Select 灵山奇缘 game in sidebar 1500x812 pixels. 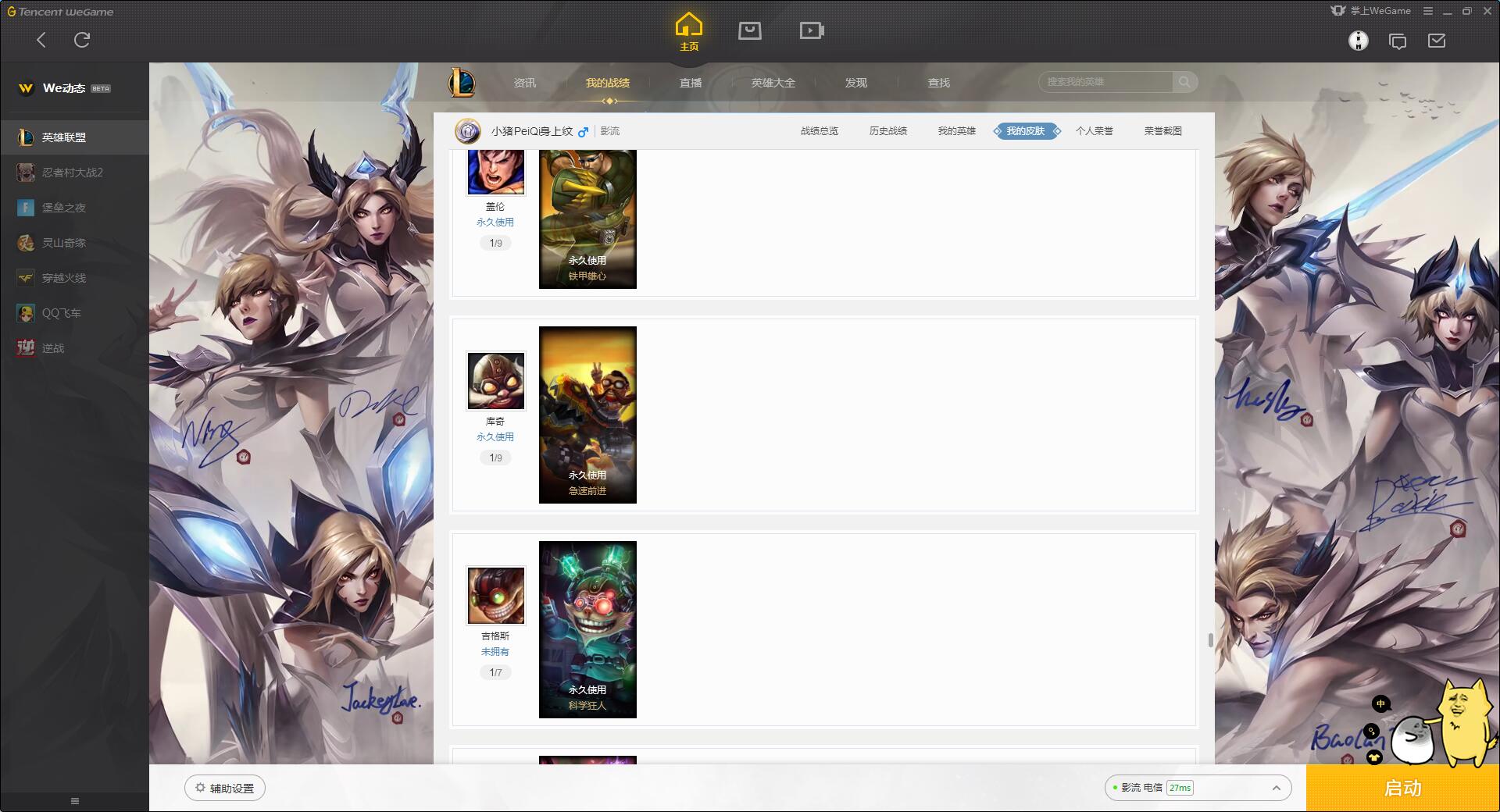click(74, 243)
